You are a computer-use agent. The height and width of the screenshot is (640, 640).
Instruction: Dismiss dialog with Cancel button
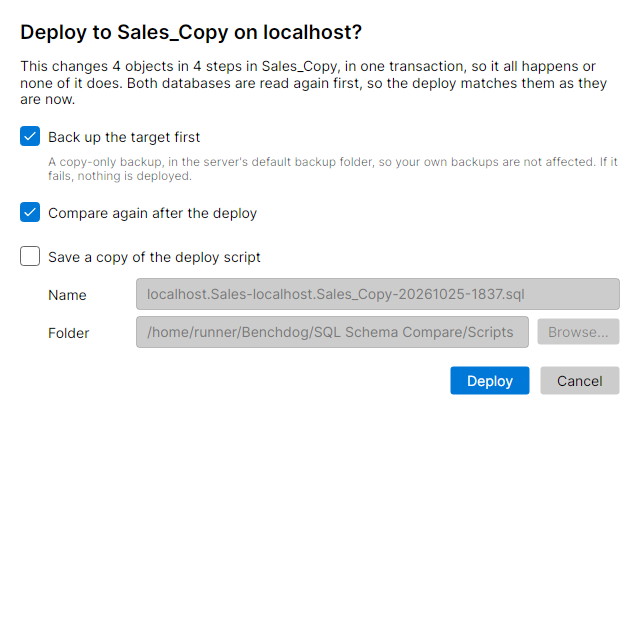tap(580, 381)
